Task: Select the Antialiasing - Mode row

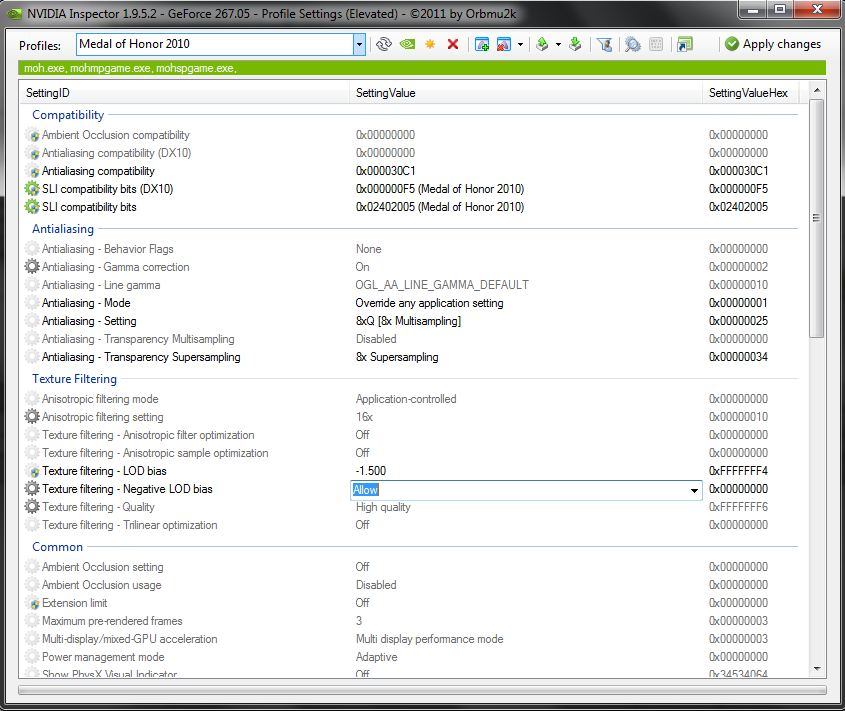Action: tap(410, 303)
